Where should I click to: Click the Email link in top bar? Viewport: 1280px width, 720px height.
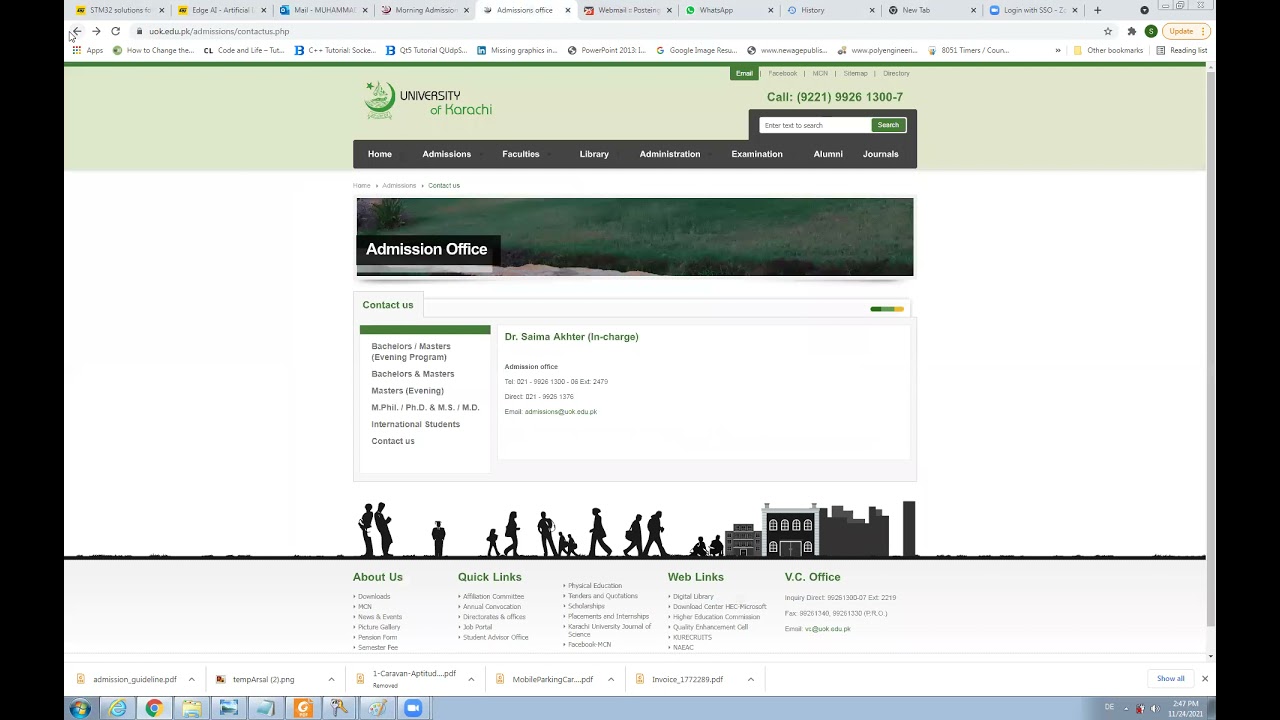point(744,73)
